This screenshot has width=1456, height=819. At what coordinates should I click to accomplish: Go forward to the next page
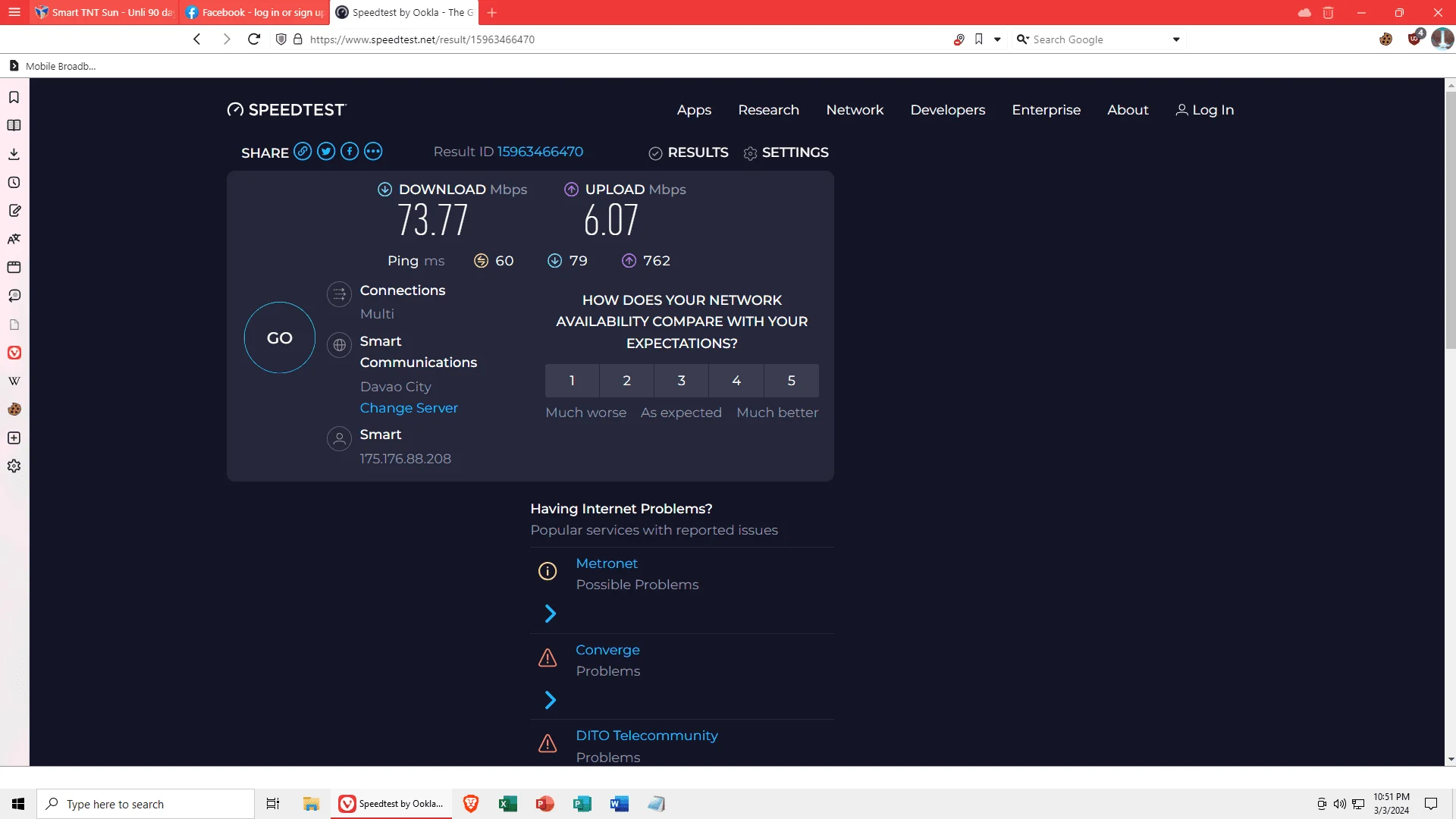226,39
